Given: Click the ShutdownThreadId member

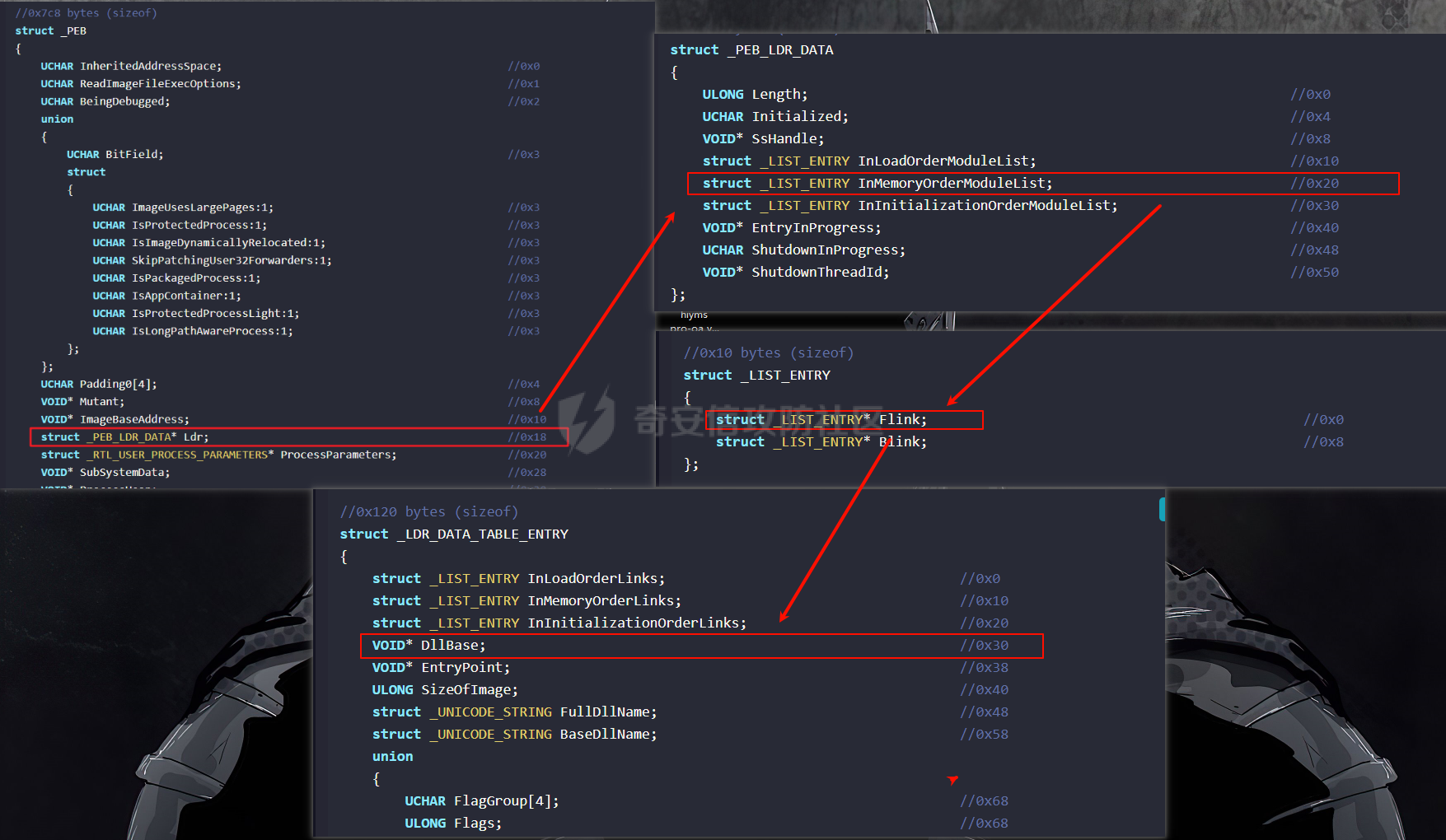Looking at the screenshot, I should click(x=795, y=273).
